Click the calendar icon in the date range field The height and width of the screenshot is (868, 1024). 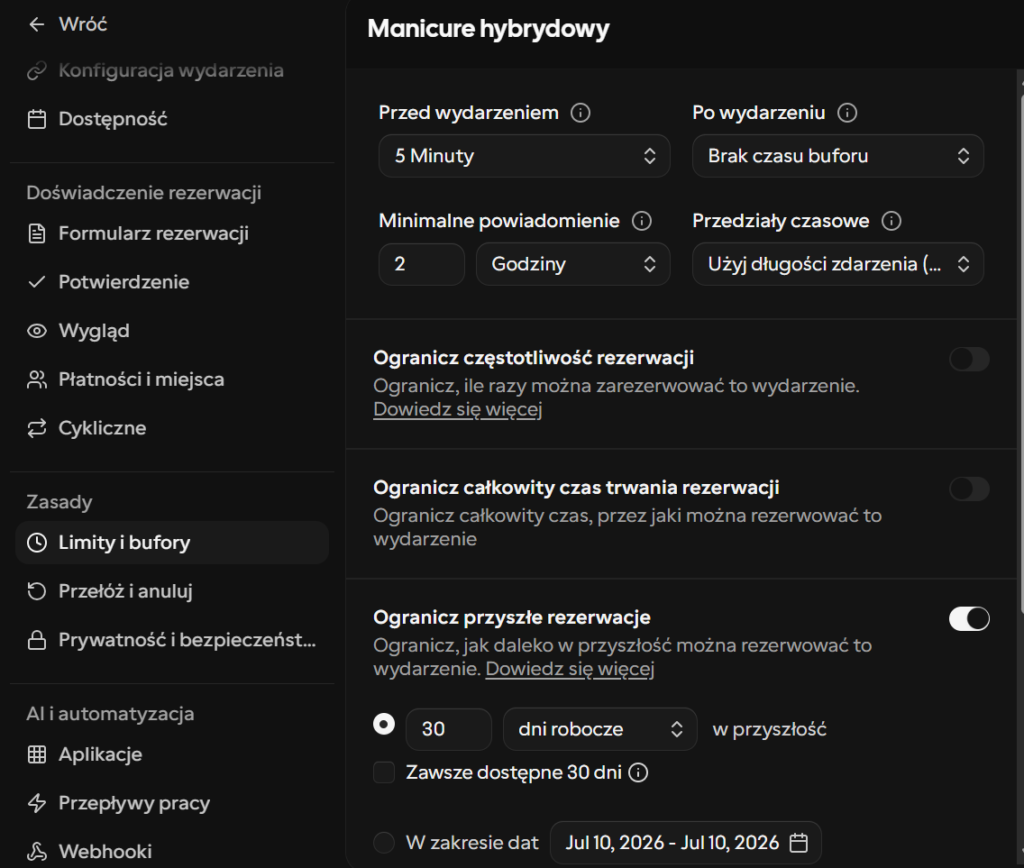798,843
